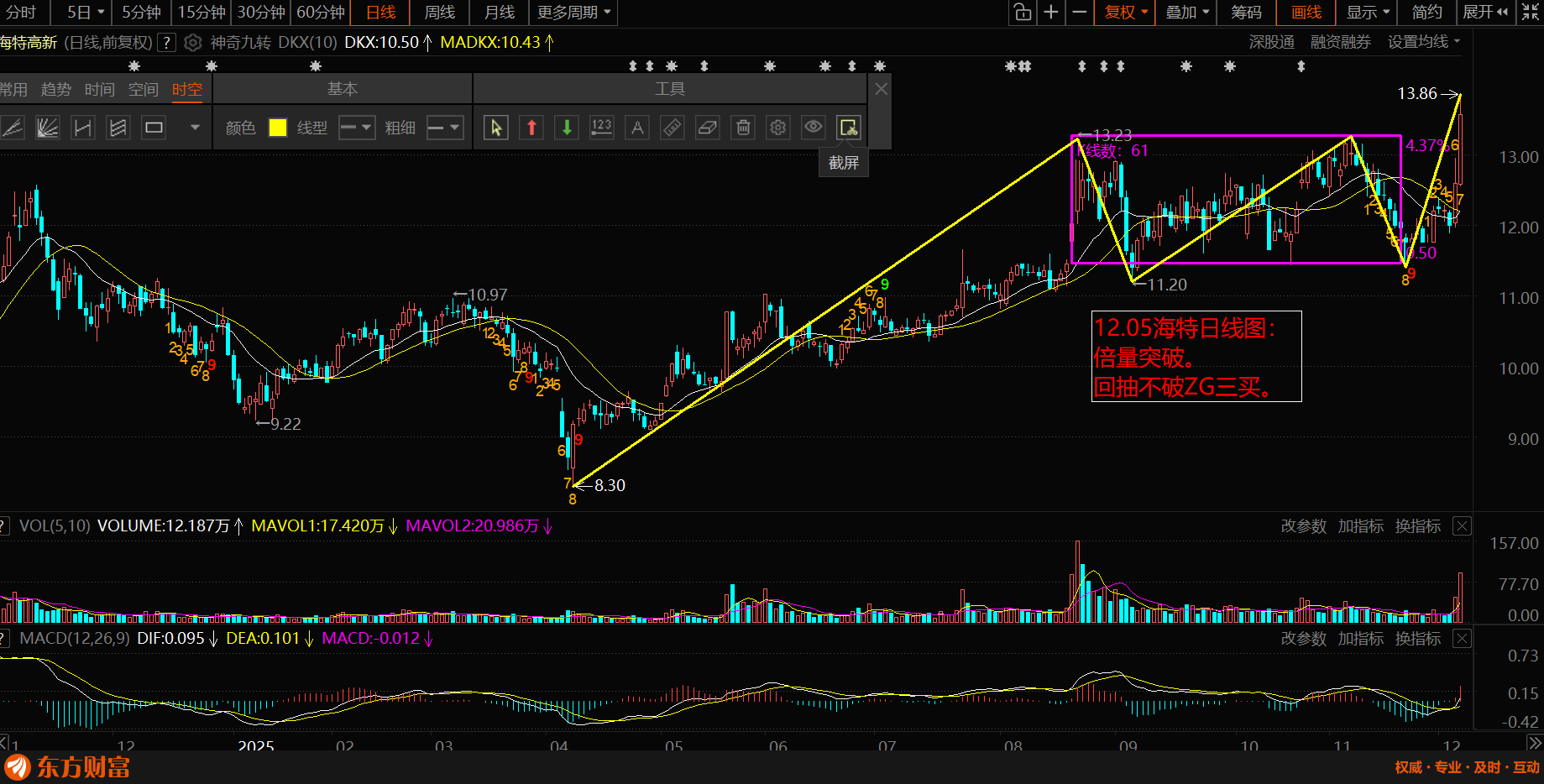Click the collapse fullscreen arrows icon
This screenshot has height=784, width=1544.
[1531, 13]
